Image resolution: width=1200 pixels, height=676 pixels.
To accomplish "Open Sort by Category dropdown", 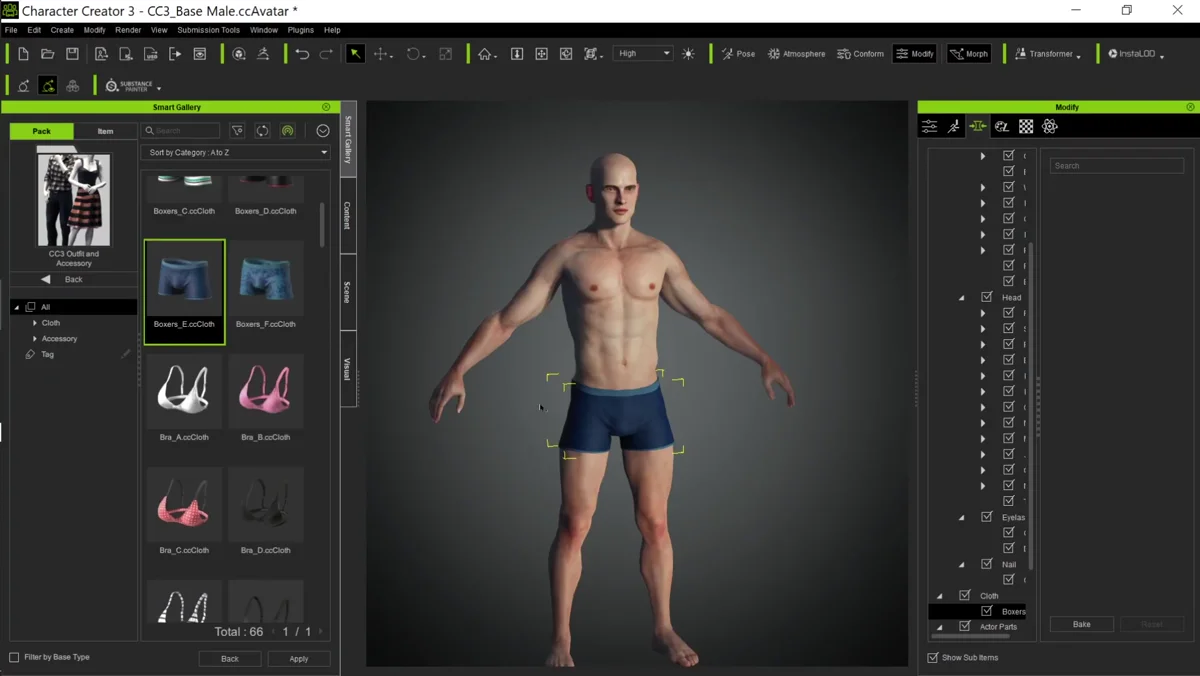I will pos(236,153).
